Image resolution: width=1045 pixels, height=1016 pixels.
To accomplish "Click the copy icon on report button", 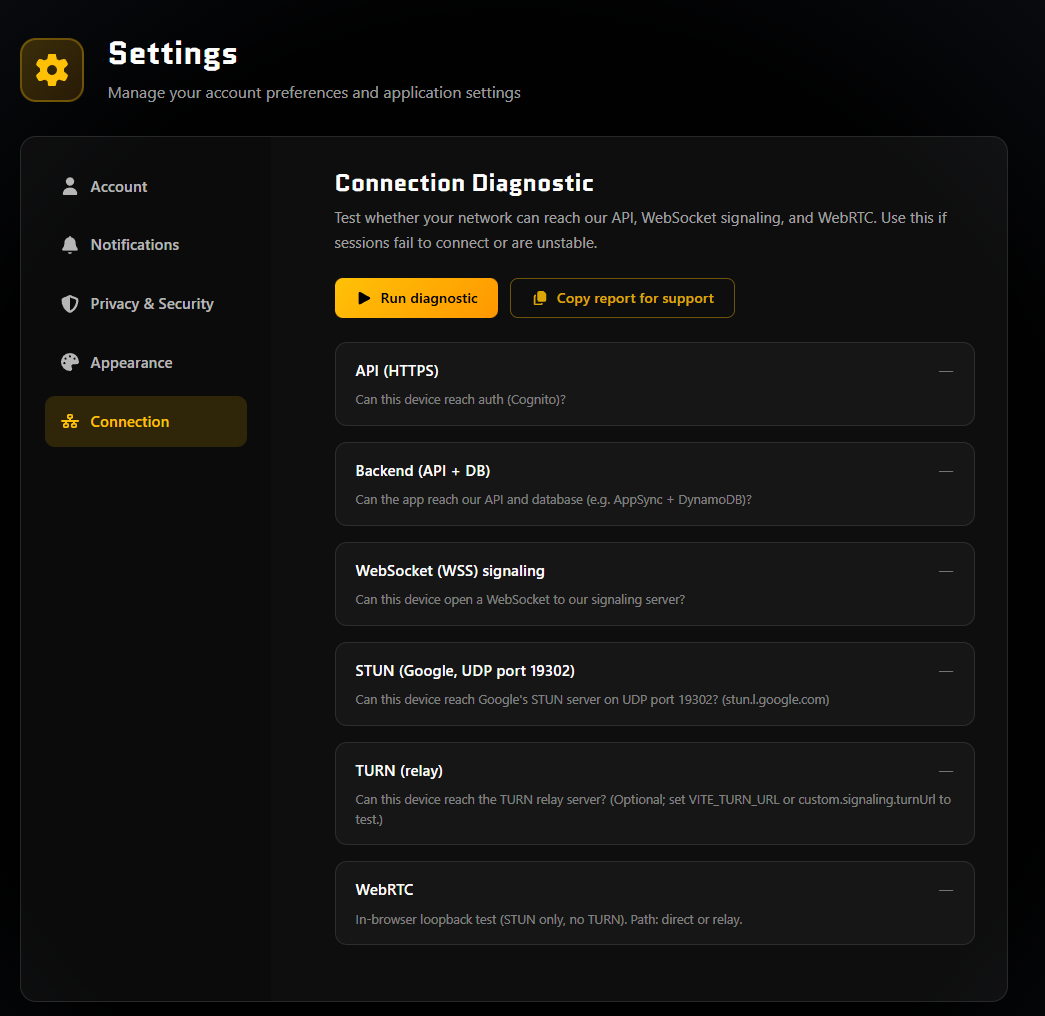I will pyautogui.click(x=540, y=298).
